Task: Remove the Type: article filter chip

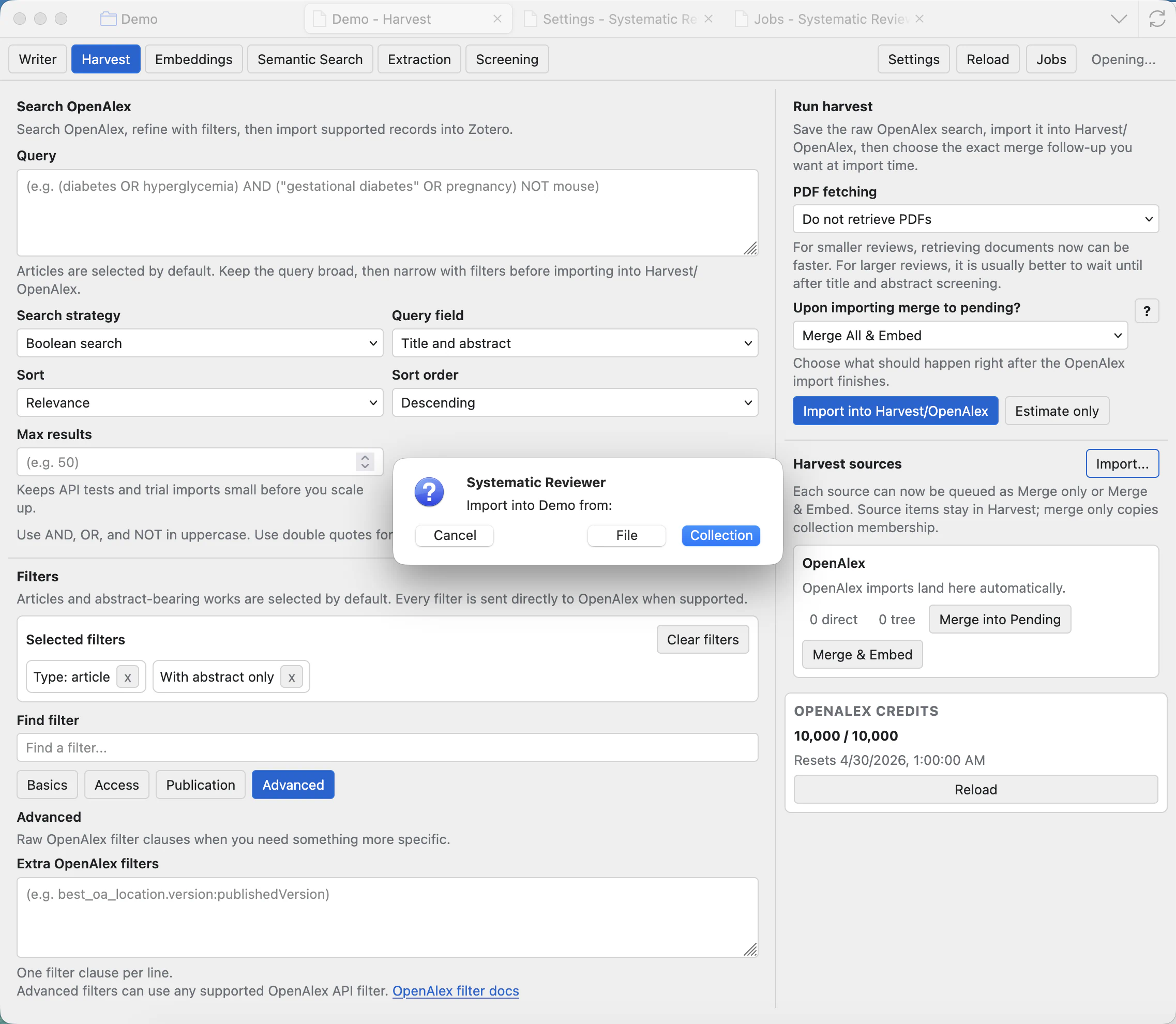Action: click(127, 677)
